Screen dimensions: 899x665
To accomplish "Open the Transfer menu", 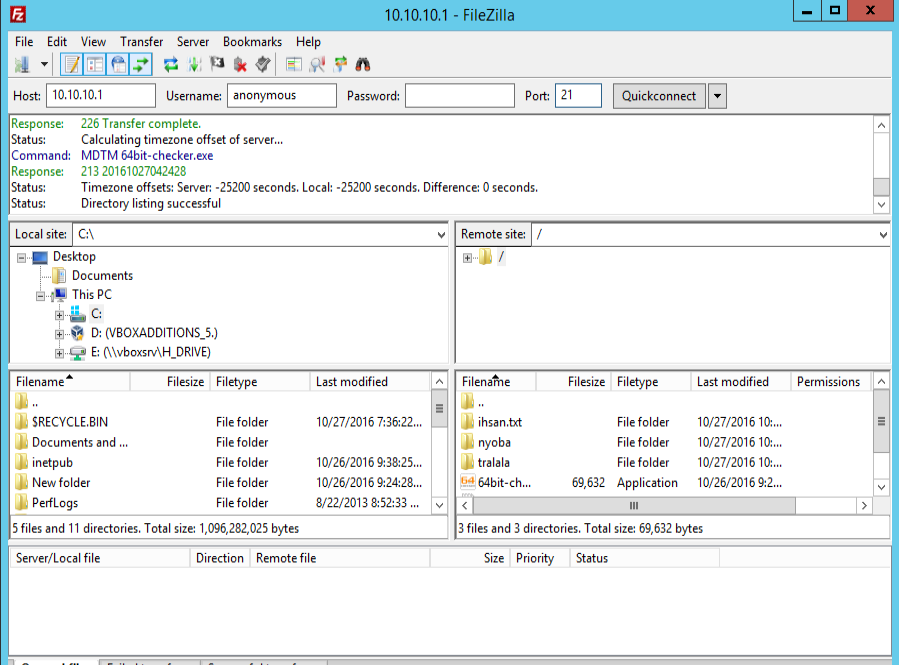I will [x=142, y=42].
